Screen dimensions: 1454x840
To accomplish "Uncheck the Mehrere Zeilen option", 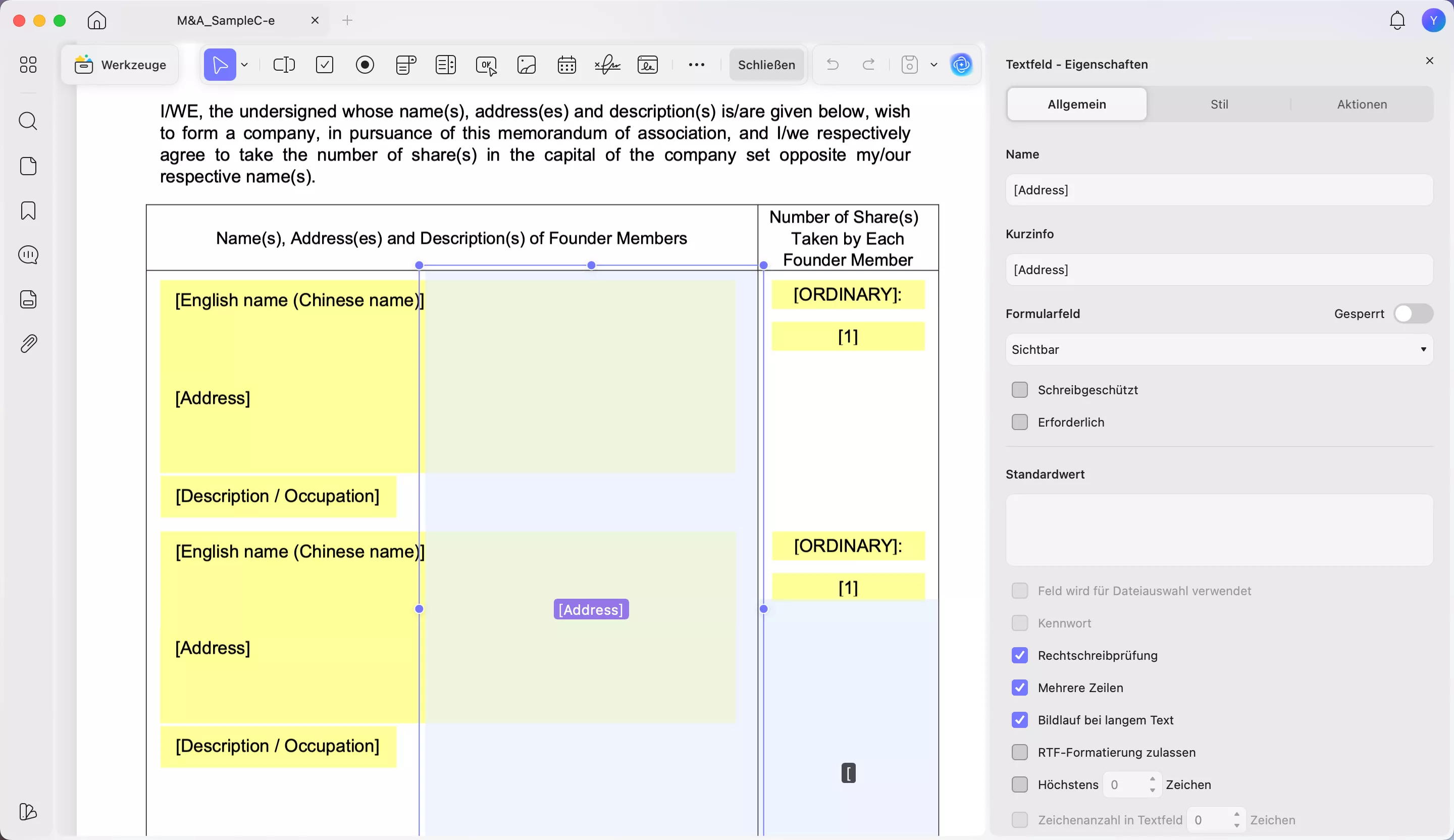I will tap(1019, 688).
